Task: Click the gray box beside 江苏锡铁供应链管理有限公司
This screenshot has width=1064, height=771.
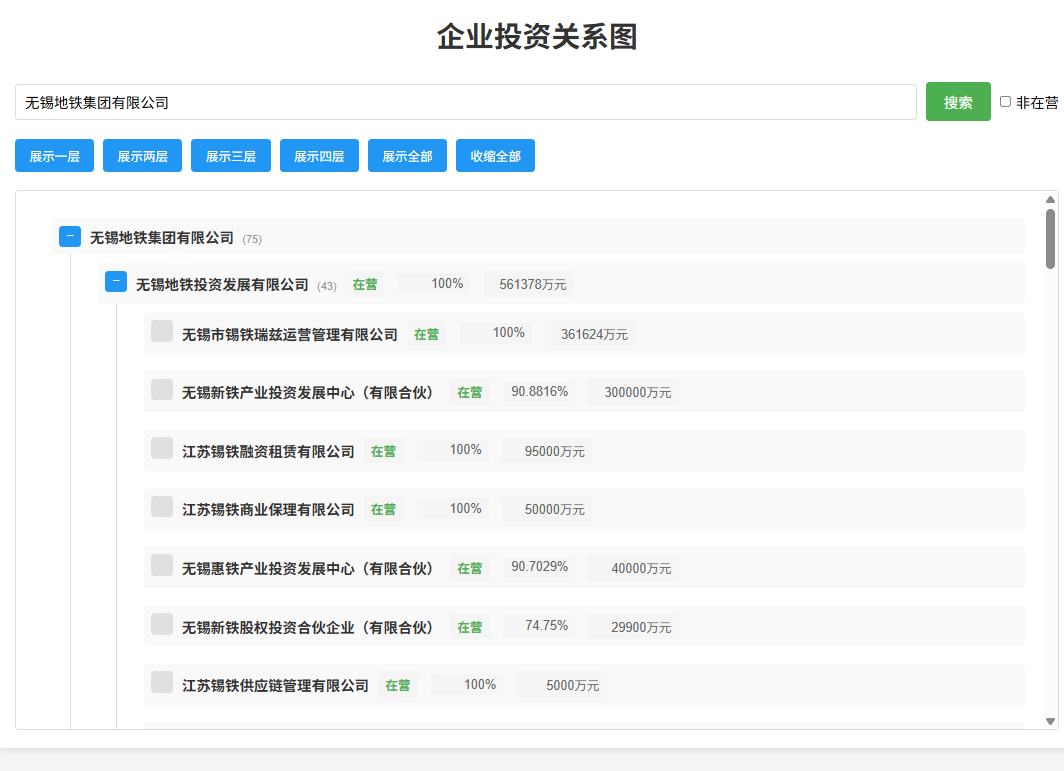Action: tap(162, 683)
